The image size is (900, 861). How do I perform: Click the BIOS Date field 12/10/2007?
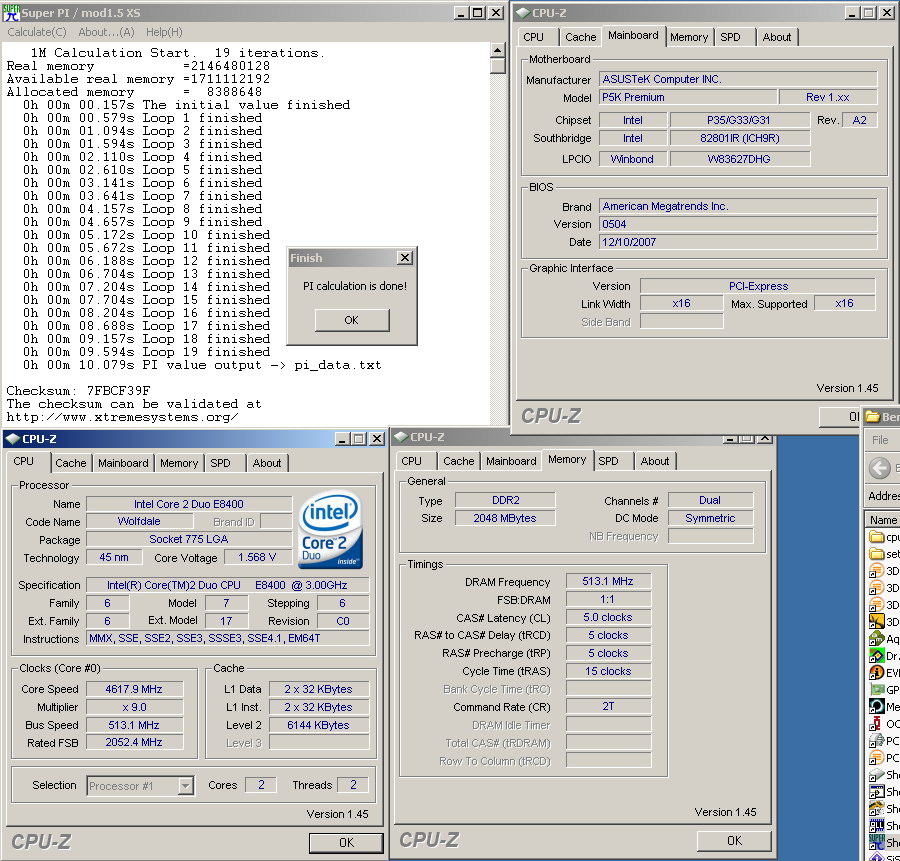pos(738,242)
